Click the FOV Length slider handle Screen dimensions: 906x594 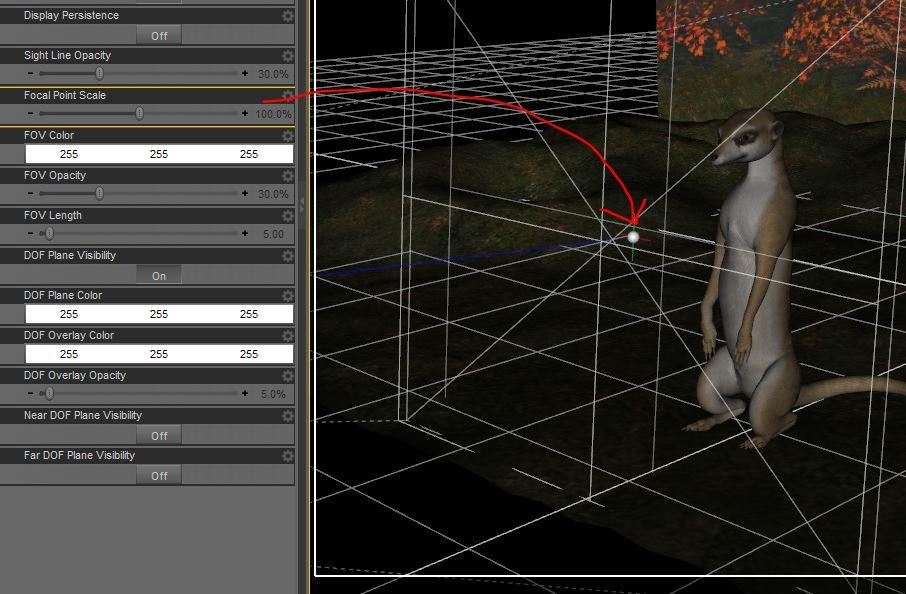[x=50, y=233]
